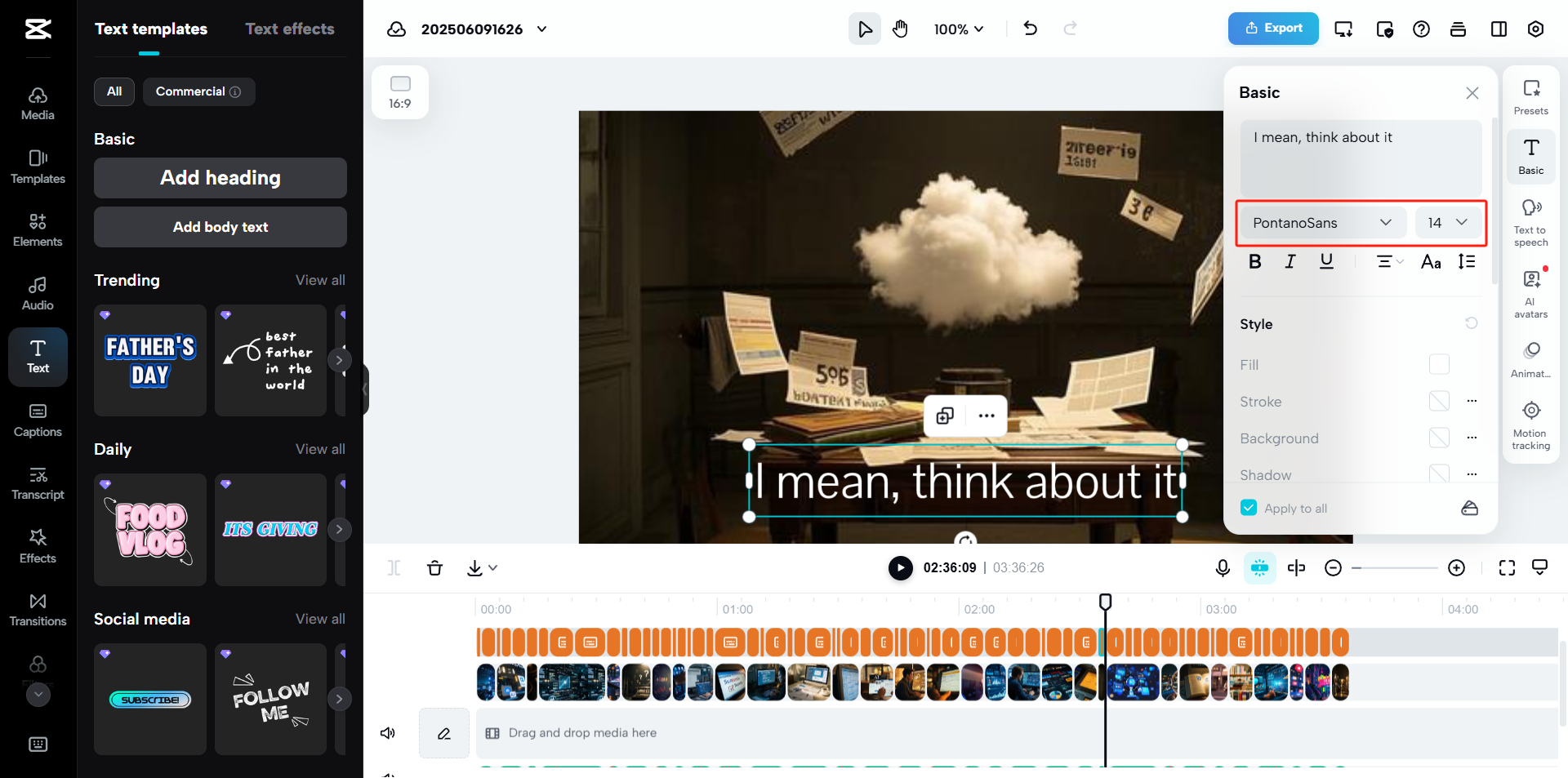1568x778 pixels.
Task: Open the text alignment dropdown
Action: [x=1390, y=261]
